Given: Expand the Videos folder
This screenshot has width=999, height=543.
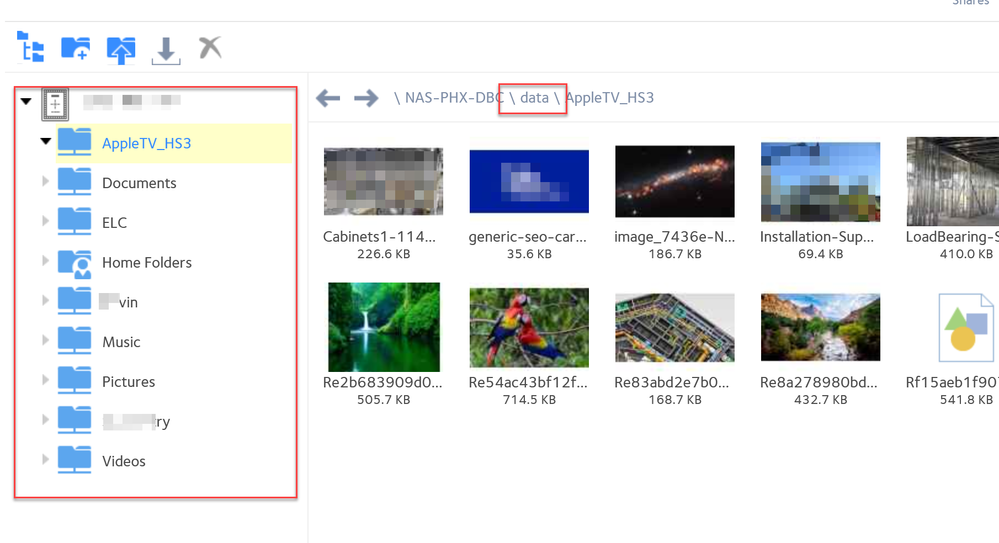Looking at the screenshot, I should [45, 459].
